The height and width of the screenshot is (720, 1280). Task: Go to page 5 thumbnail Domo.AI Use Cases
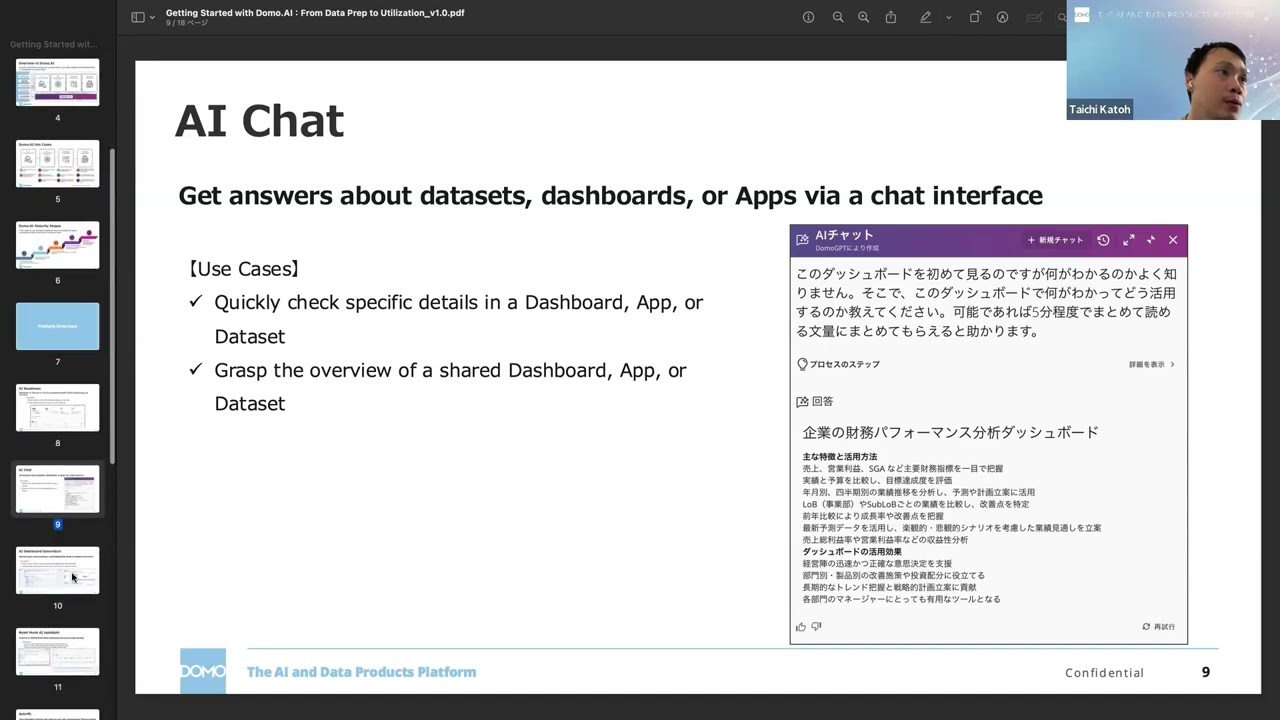(57, 163)
